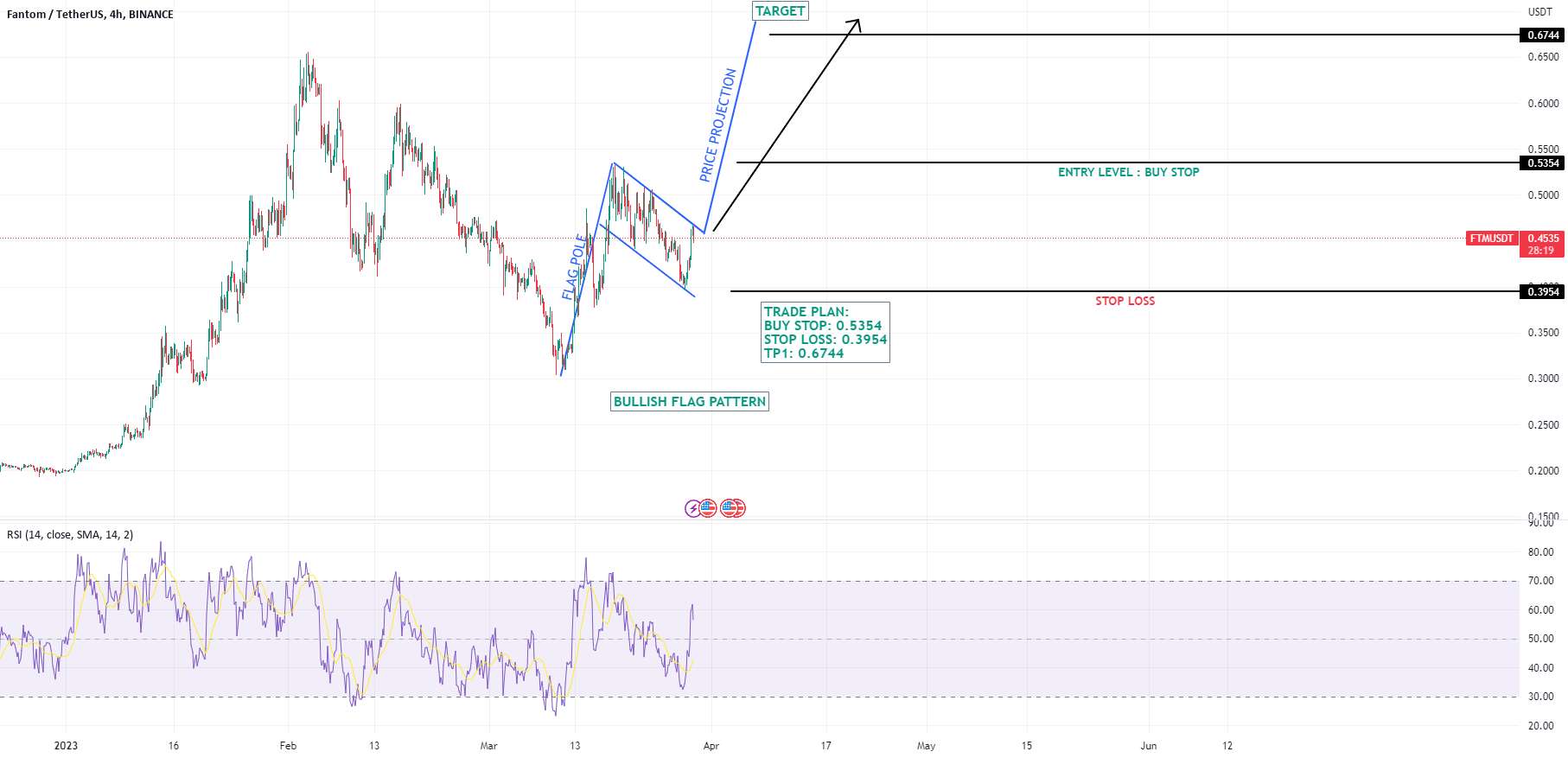The height and width of the screenshot is (758, 1568).
Task: Click the 0.5000 price axis value
Action: coord(1543,195)
